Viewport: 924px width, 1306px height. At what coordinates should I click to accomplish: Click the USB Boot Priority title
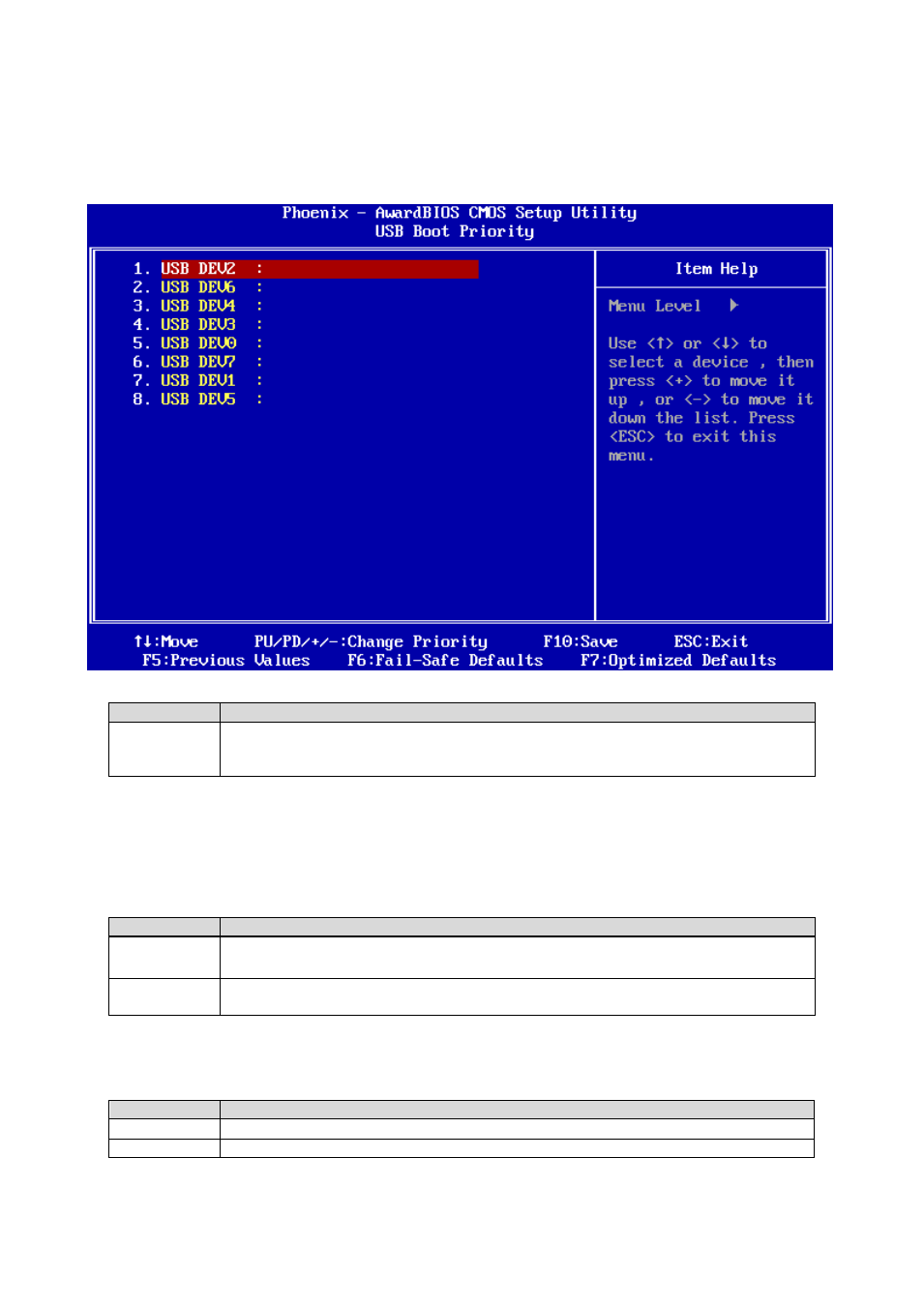pyautogui.click(x=455, y=231)
